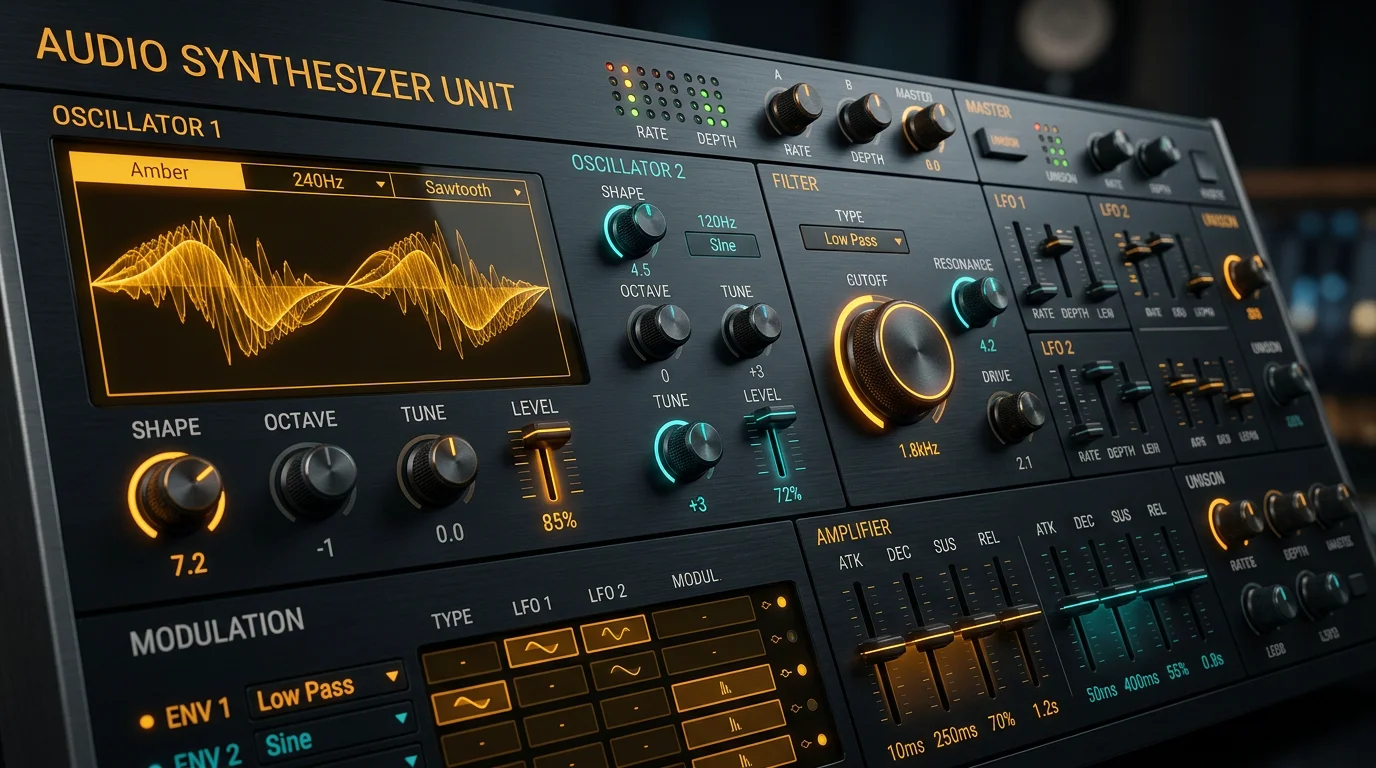Screen dimensions: 1376x768
Task: Click the orange-ringed knob in the upper right UNISON panel
Action: coord(1246,276)
